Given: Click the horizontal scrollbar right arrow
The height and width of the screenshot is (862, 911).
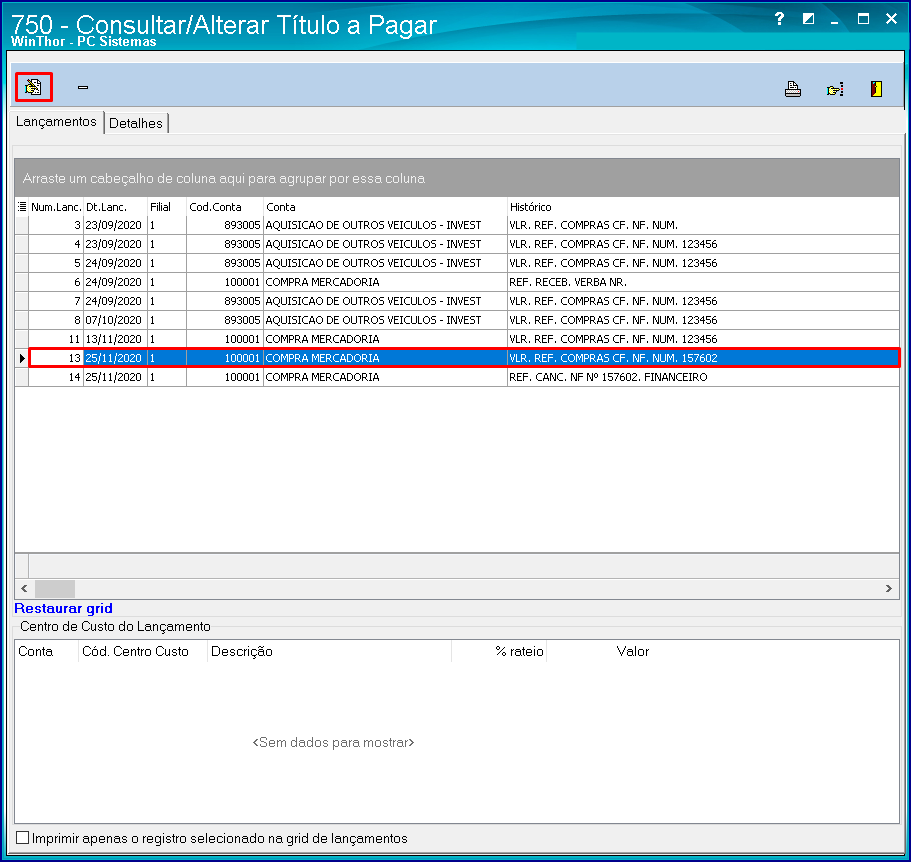Looking at the screenshot, I should coord(888,588).
